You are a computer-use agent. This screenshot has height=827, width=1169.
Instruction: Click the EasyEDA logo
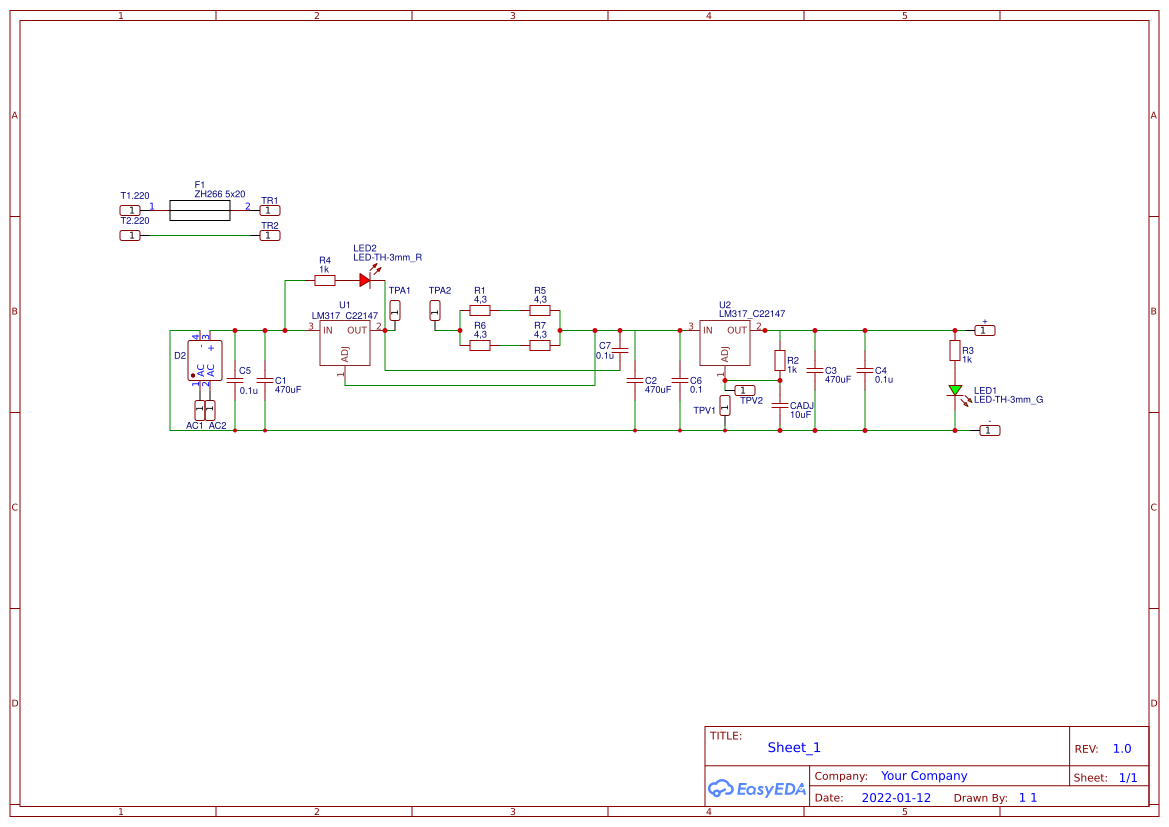coord(757,789)
